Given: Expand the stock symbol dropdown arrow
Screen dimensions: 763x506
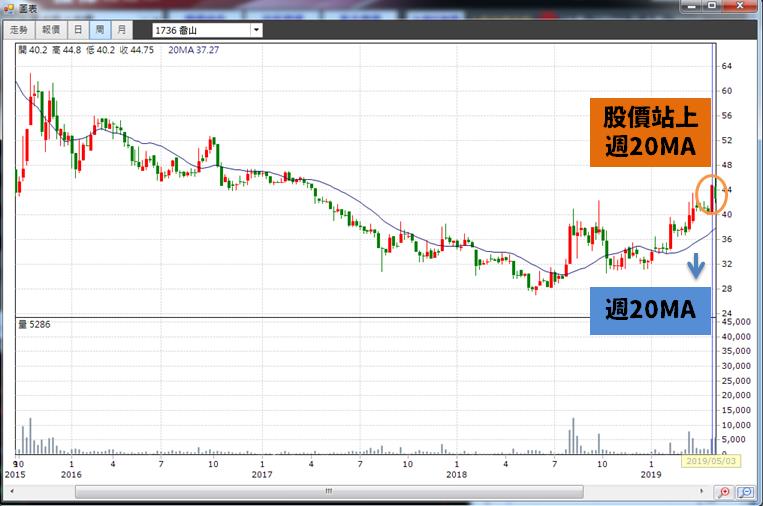Looking at the screenshot, I should (x=256, y=31).
